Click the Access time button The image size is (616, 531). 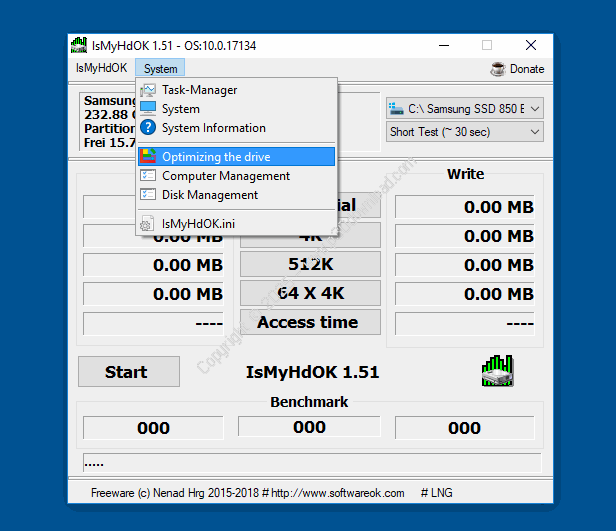(x=308, y=322)
